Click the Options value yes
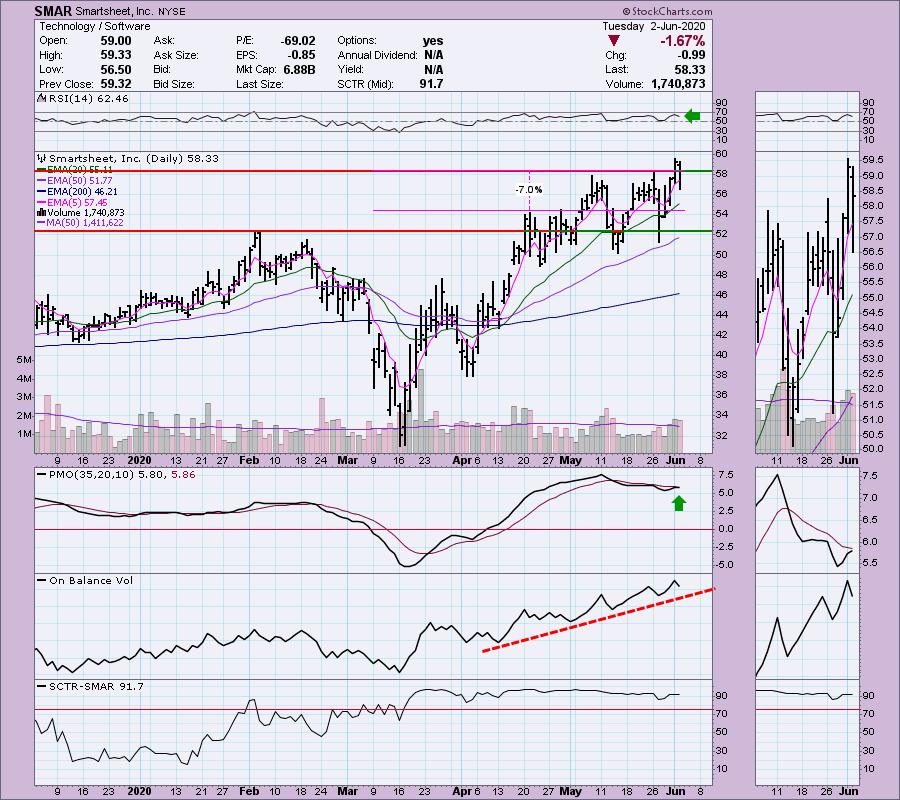Screen dimensions: 900x800 click(x=433, y=41)
